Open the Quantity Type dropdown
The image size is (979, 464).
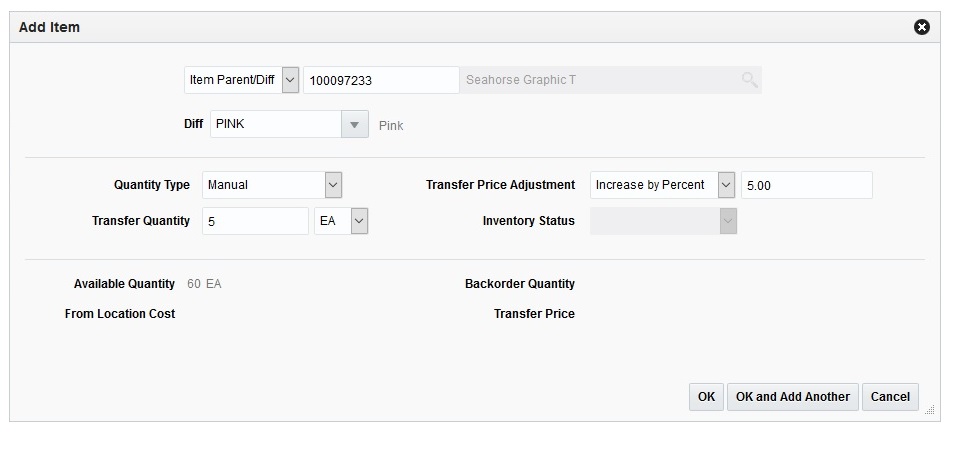click(x=333, y=185)
